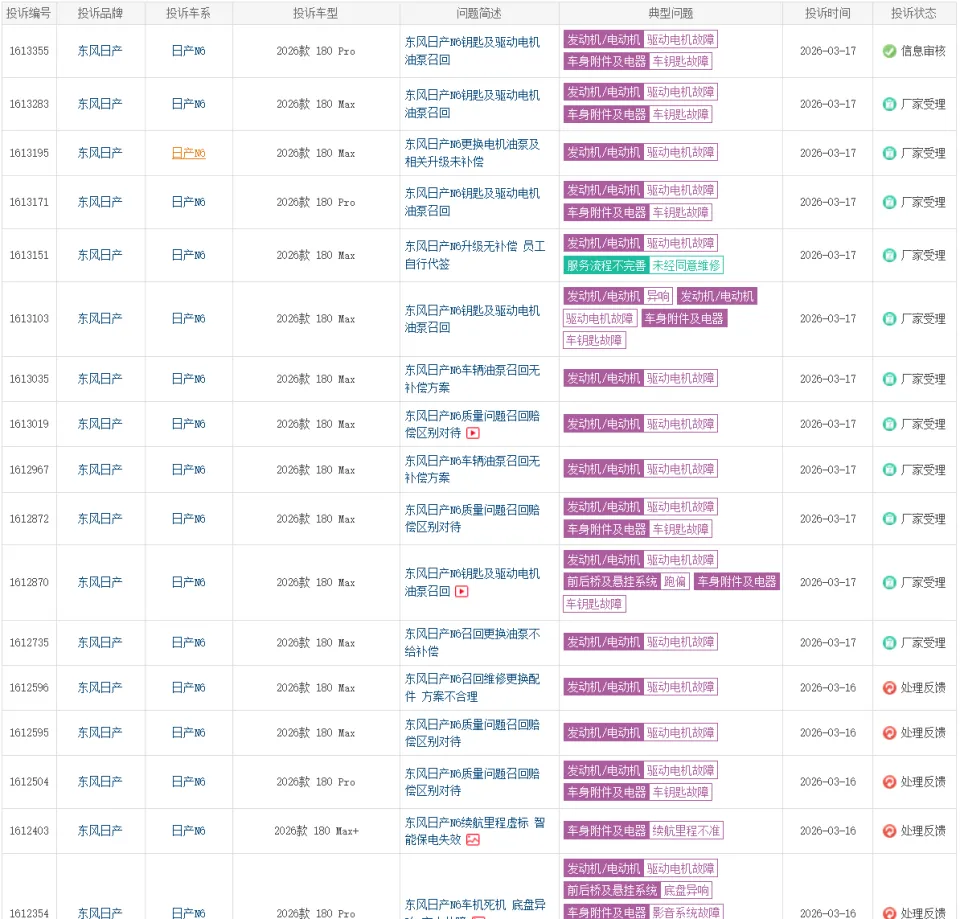Image resolution: width=960 pixels, height=919 pixels.
Task: Click the red 处理反馈 icon in row 1612596
Action: (x=889, y=688)
